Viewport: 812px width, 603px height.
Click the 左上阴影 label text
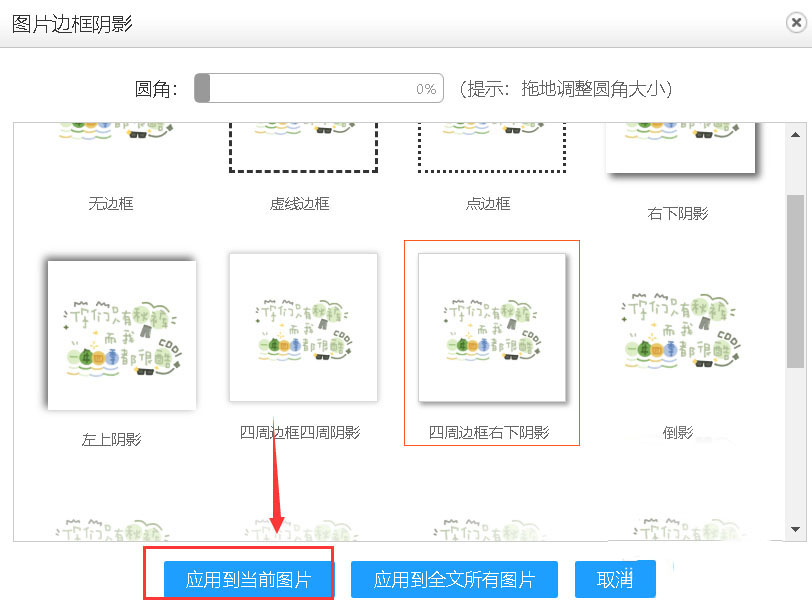coord(111,440)
